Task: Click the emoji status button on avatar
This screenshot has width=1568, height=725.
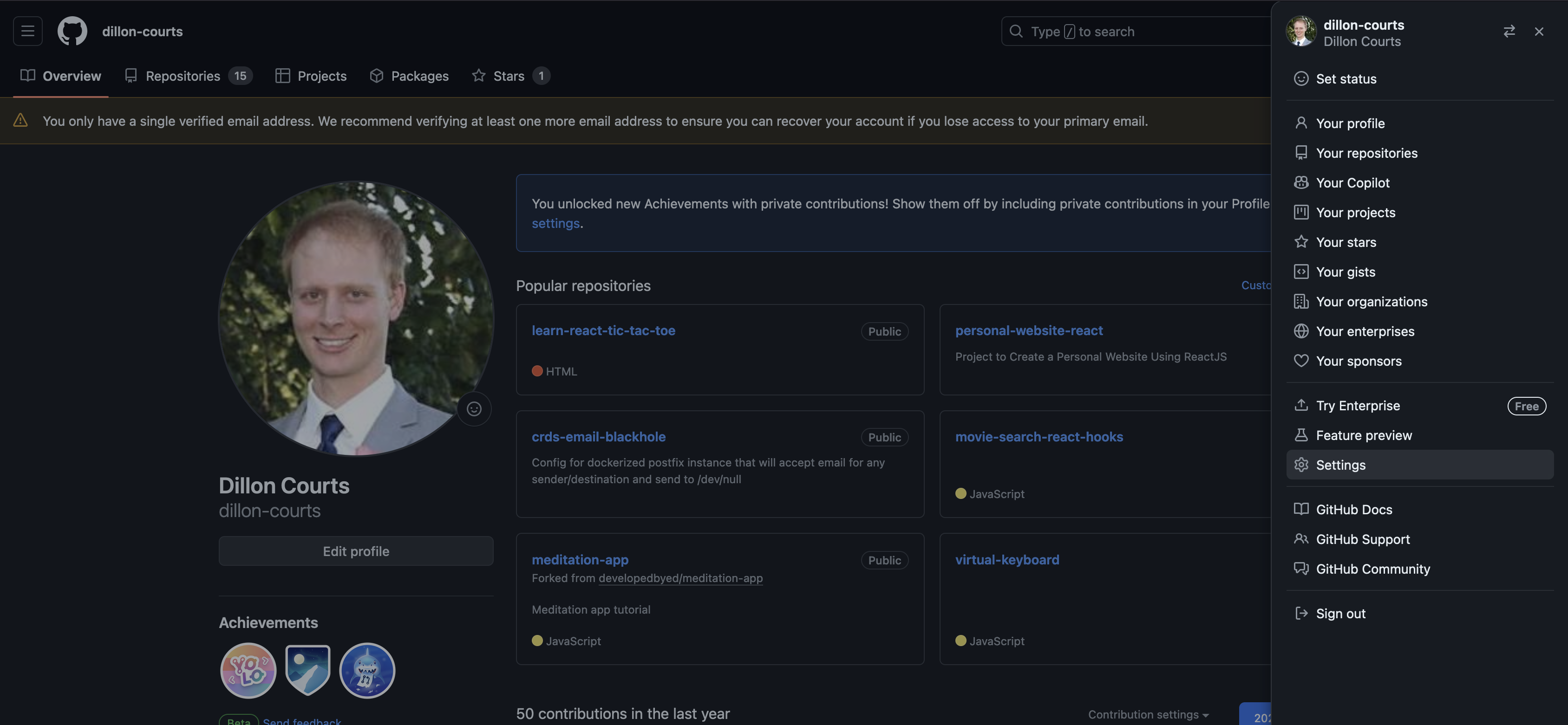Action: (x=474, y=409)
